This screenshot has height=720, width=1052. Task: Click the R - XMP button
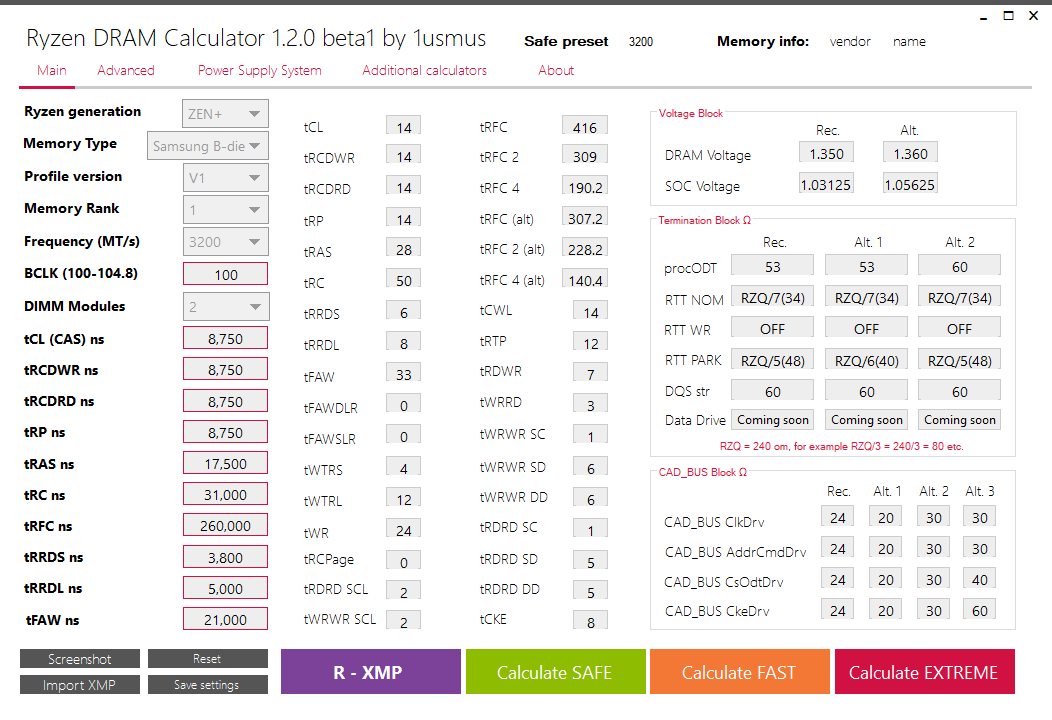coord(371,671)
